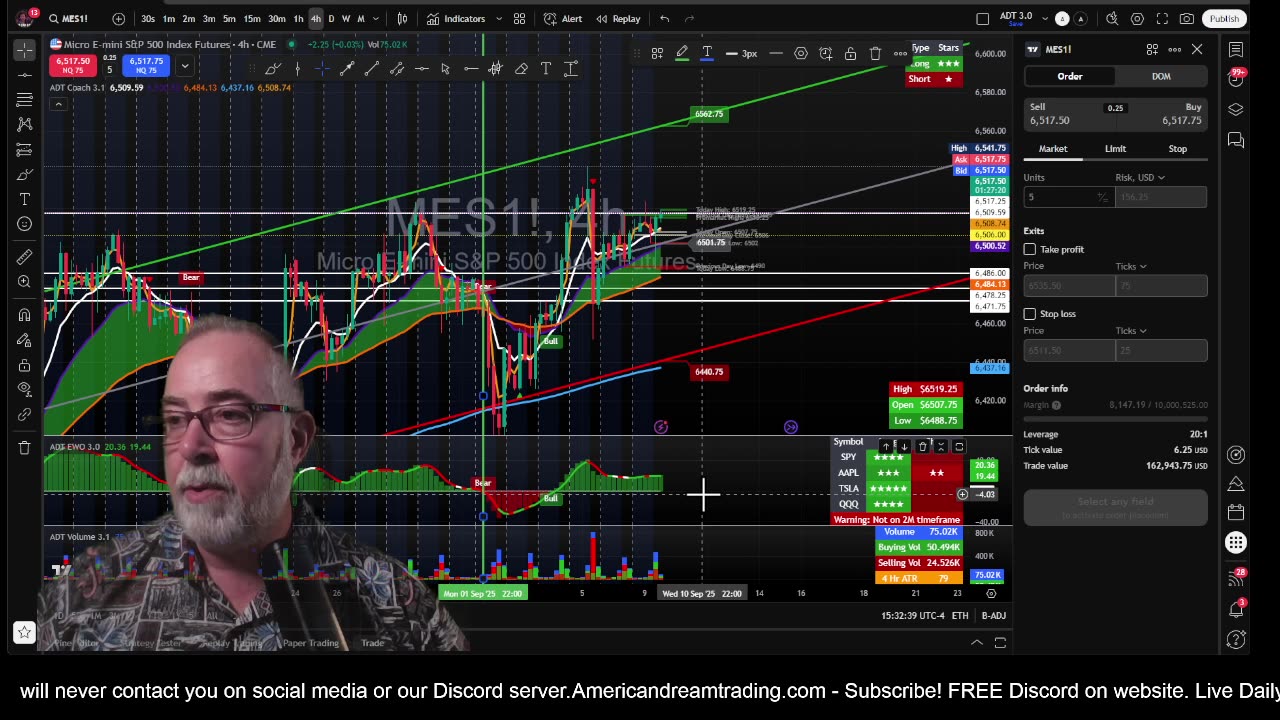
Task: Expand the timeframe interval dropdown
Action: pyautogui.click(x=377, y=19)
